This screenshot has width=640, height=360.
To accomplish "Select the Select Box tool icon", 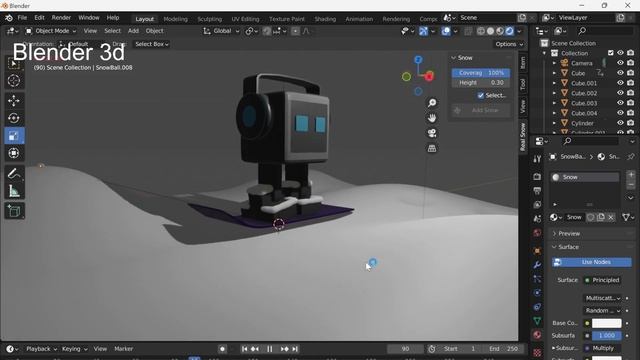I will (x=14, y=63).
